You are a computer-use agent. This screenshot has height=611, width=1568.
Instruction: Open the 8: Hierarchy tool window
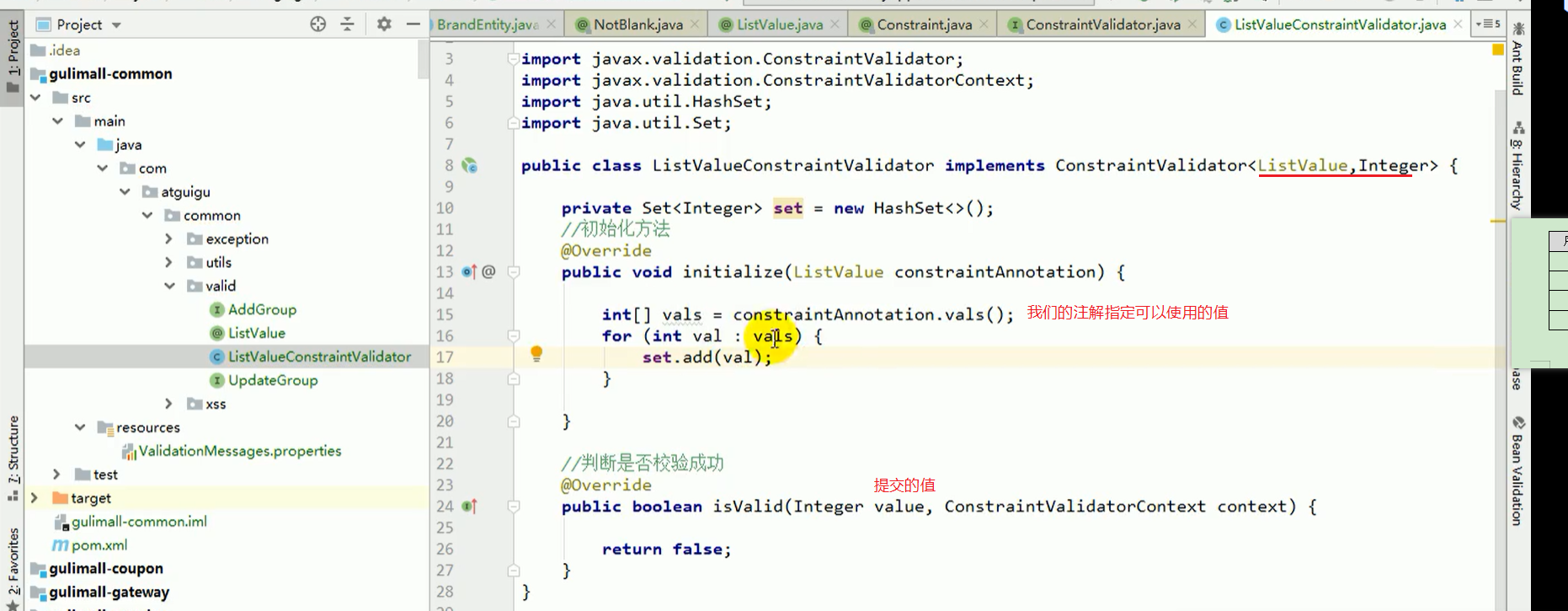(1517, 167)
